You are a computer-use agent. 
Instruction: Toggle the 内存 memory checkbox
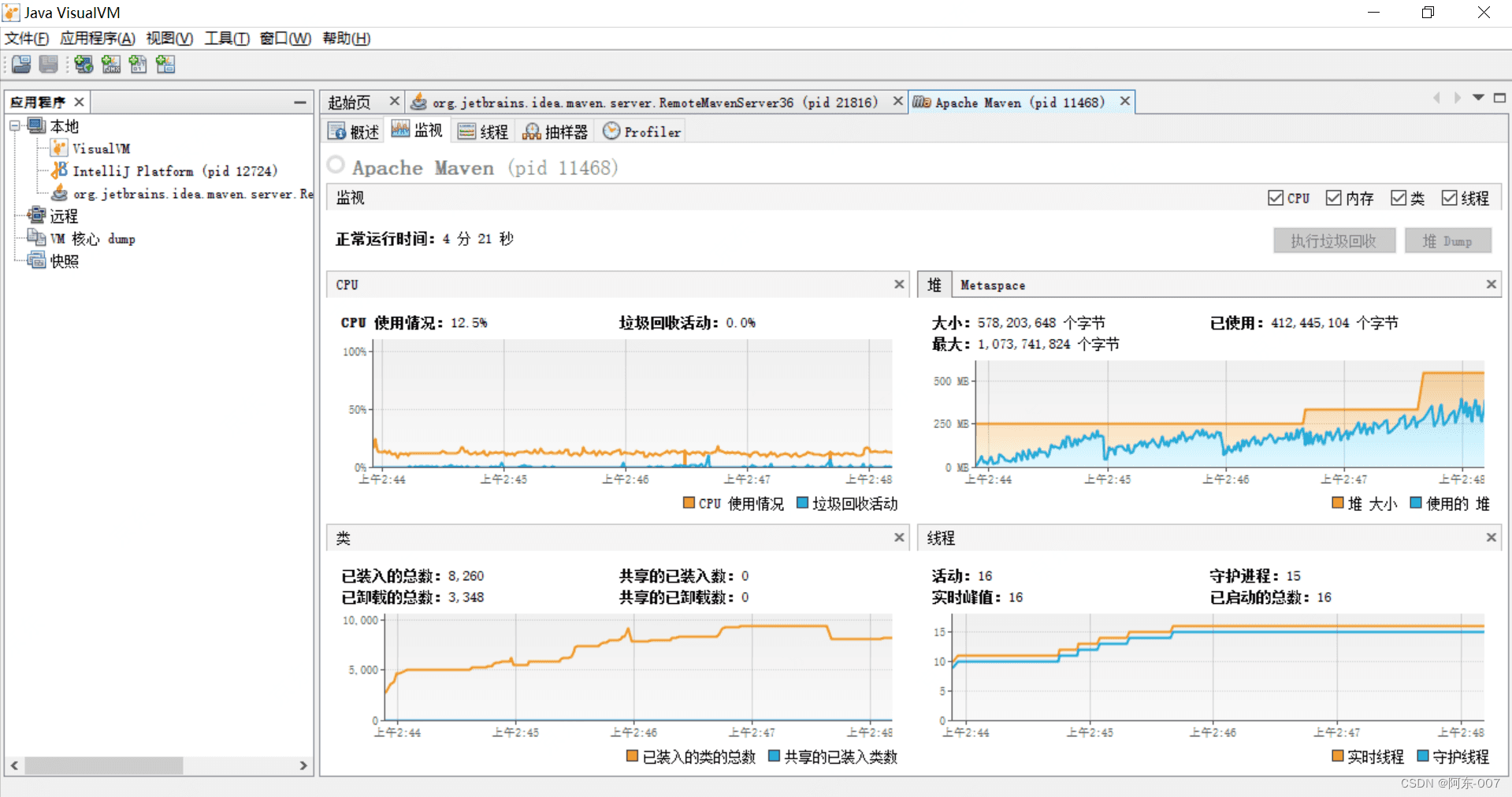pyautogui.click(x=1333, y=198)
